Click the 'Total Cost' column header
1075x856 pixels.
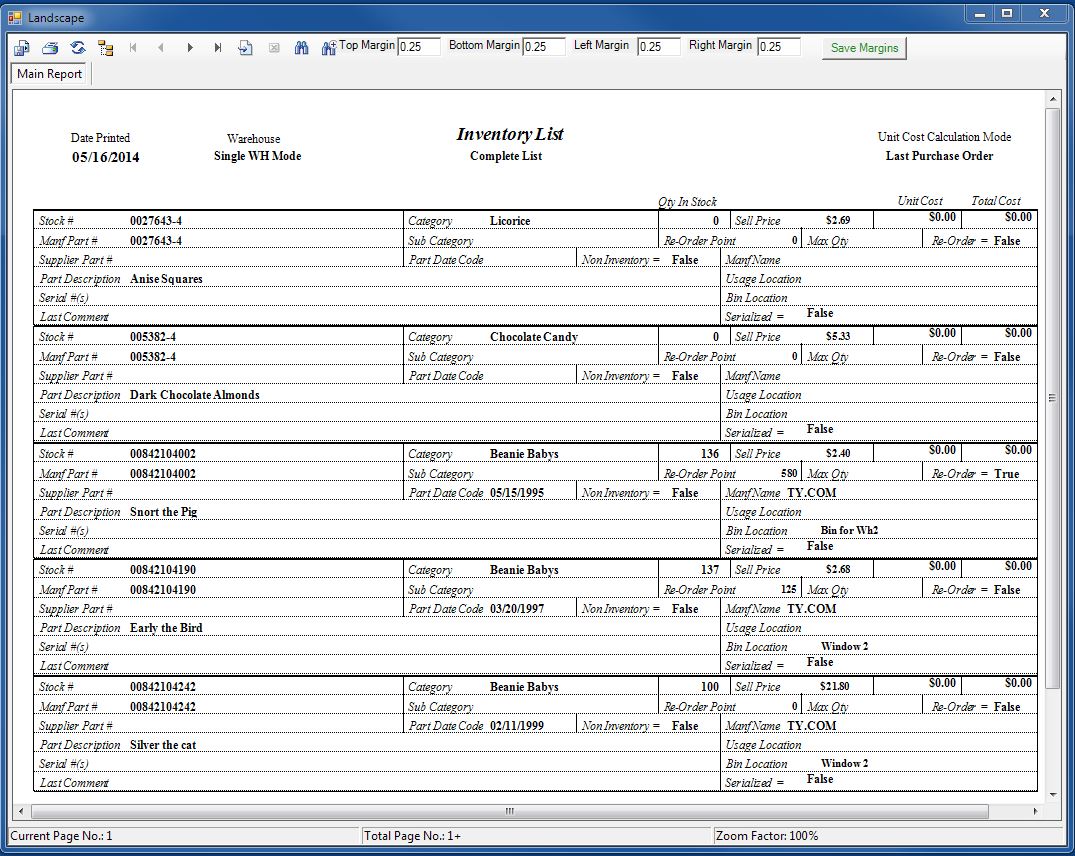[x=995, y=201]
